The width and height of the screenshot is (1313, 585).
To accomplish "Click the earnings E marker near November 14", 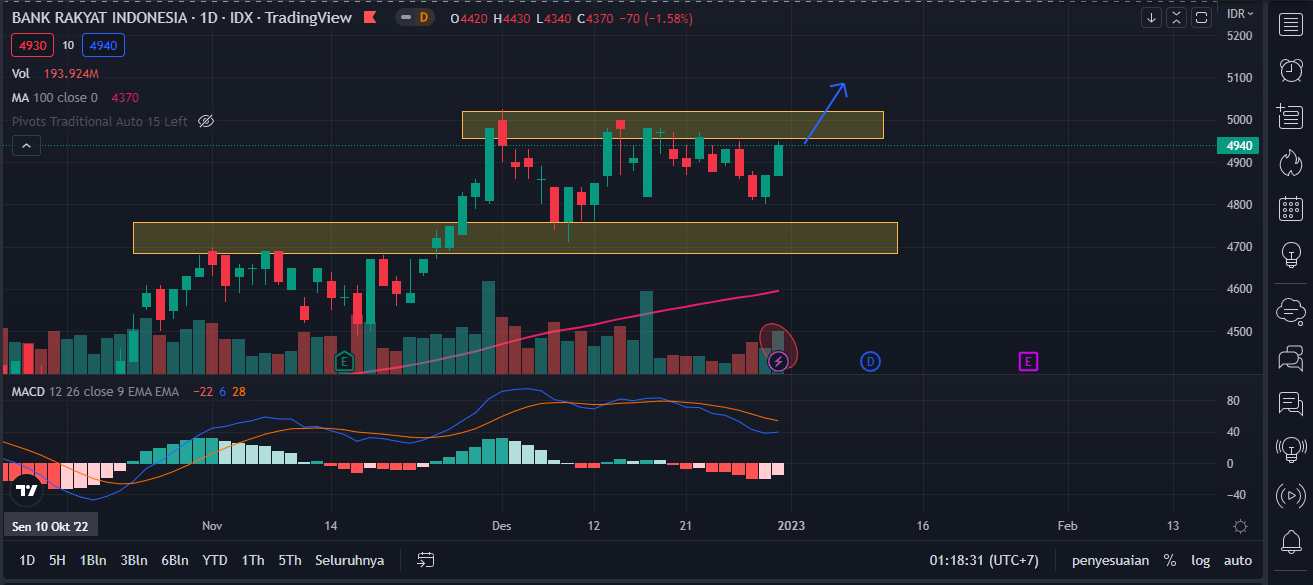I will 345,361.
